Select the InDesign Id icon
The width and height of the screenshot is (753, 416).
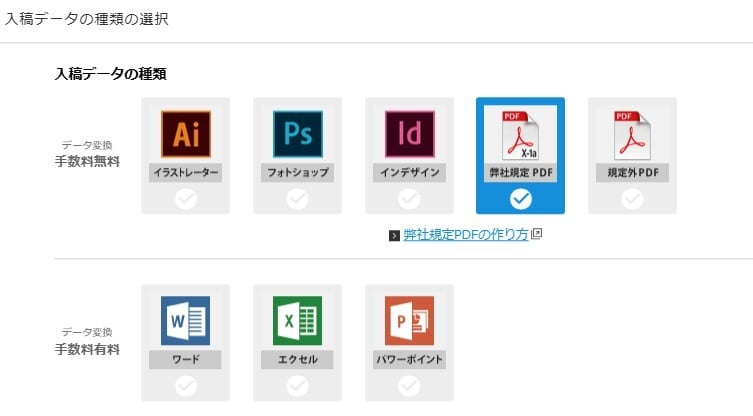tap(410, 134)
